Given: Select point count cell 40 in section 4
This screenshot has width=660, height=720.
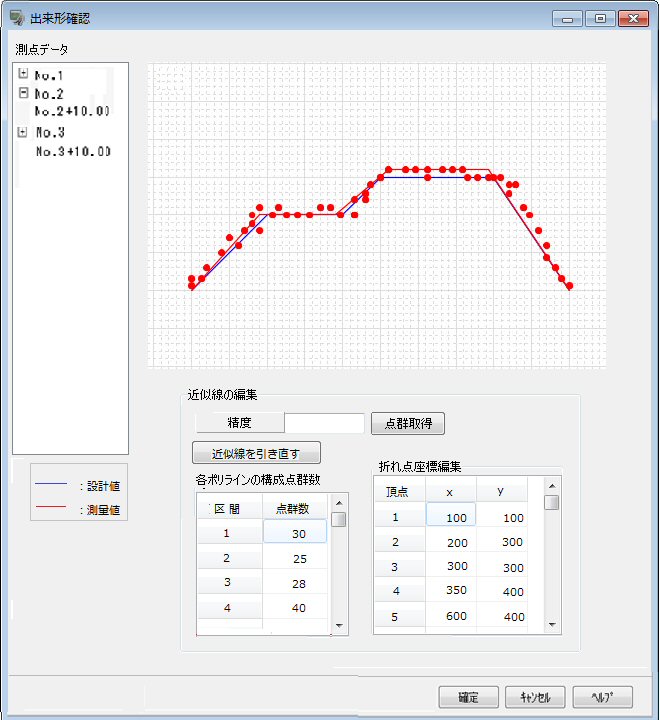Looking at the screenshot, I should (x=295, y=608).
